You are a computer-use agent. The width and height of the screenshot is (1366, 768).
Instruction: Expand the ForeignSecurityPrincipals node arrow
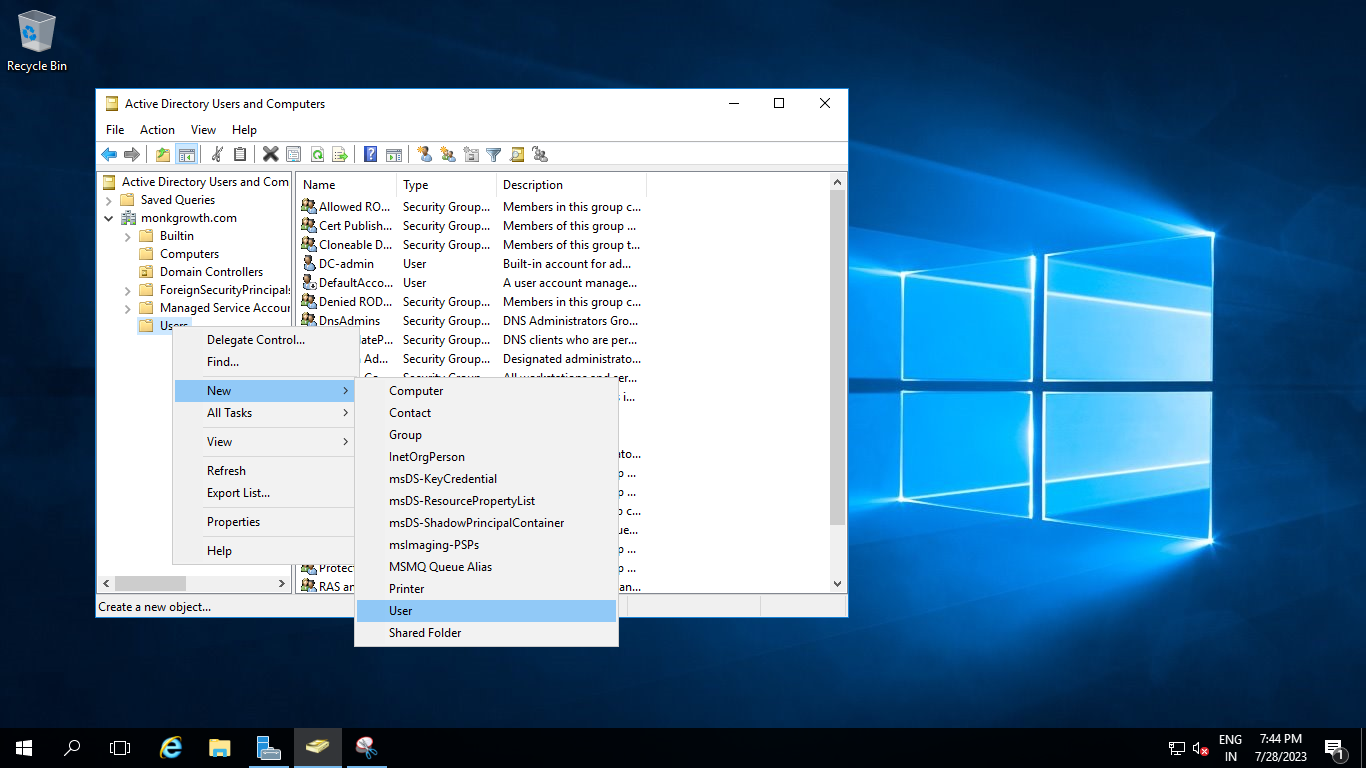pyautogui.click(x=127, y=290)
